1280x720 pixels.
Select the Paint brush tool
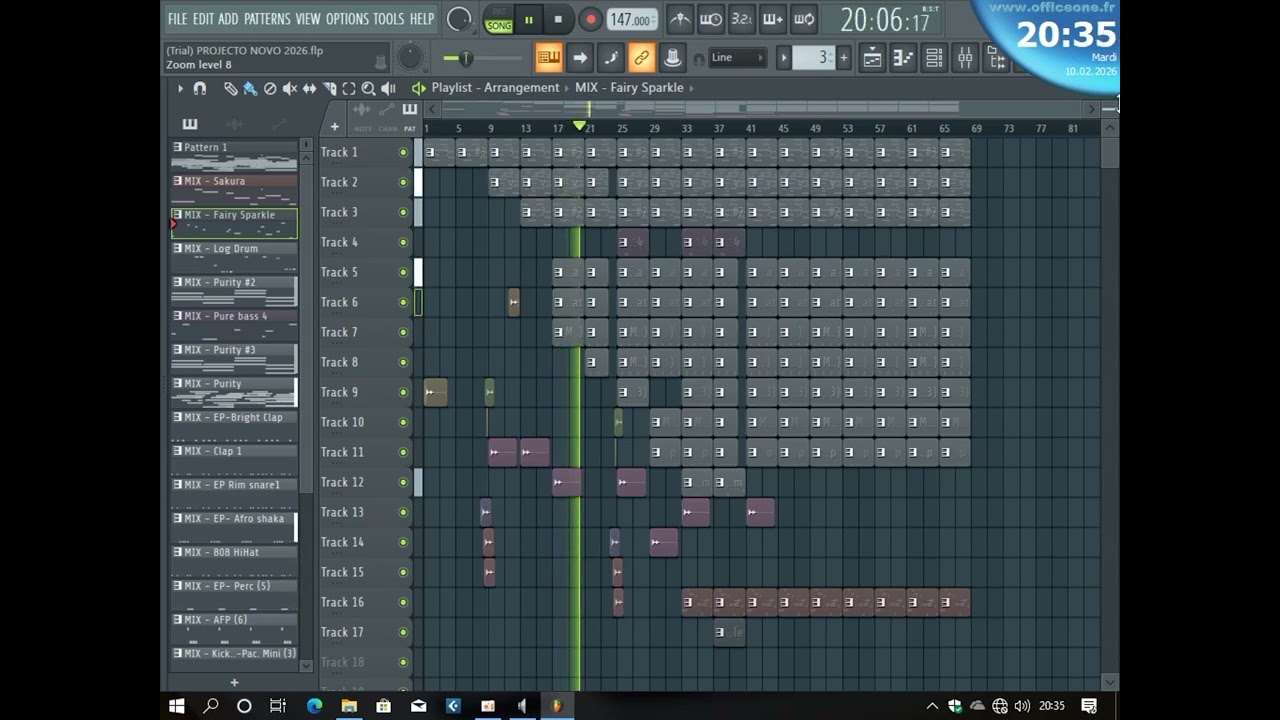250,89
